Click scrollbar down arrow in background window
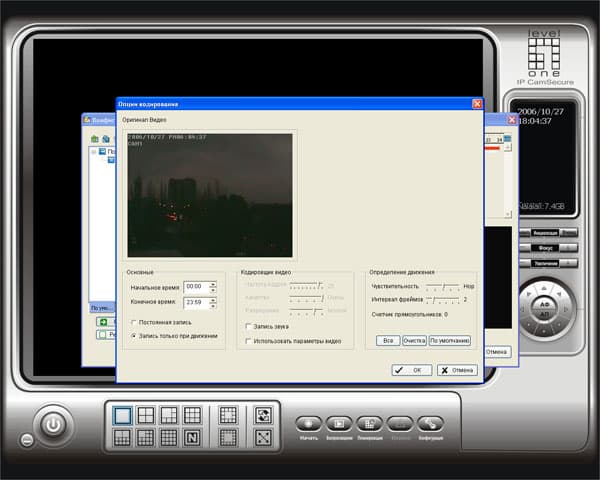The image size is (600, 480). [x=507, y=214]
